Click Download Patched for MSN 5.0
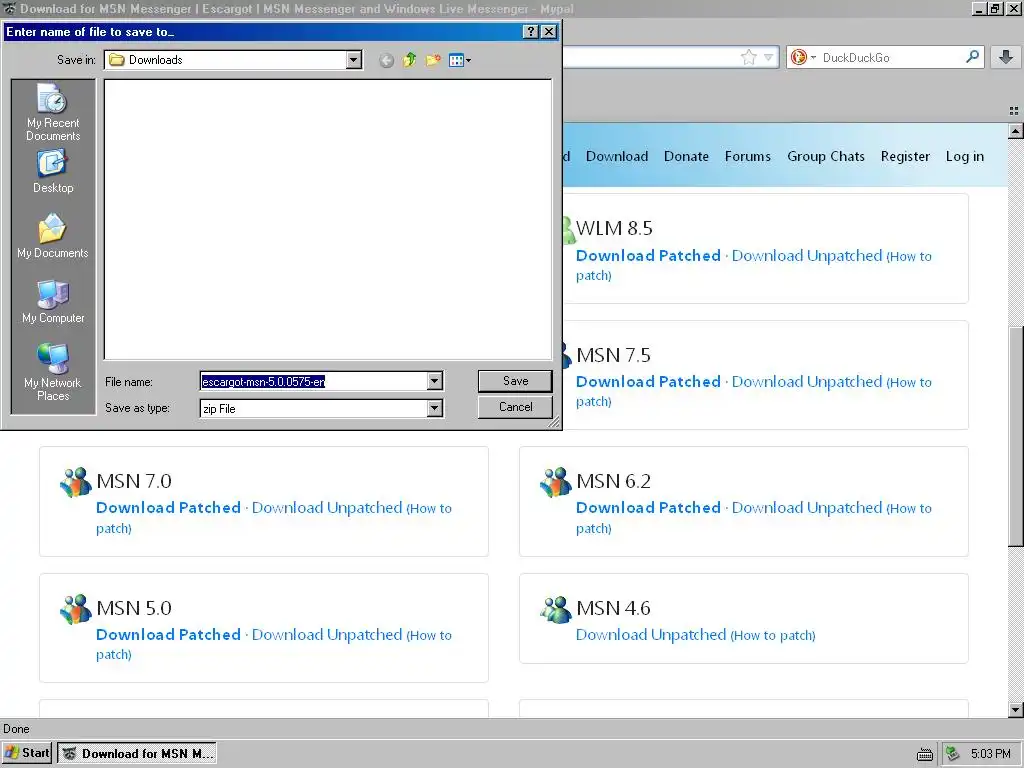 click(168, 634)
